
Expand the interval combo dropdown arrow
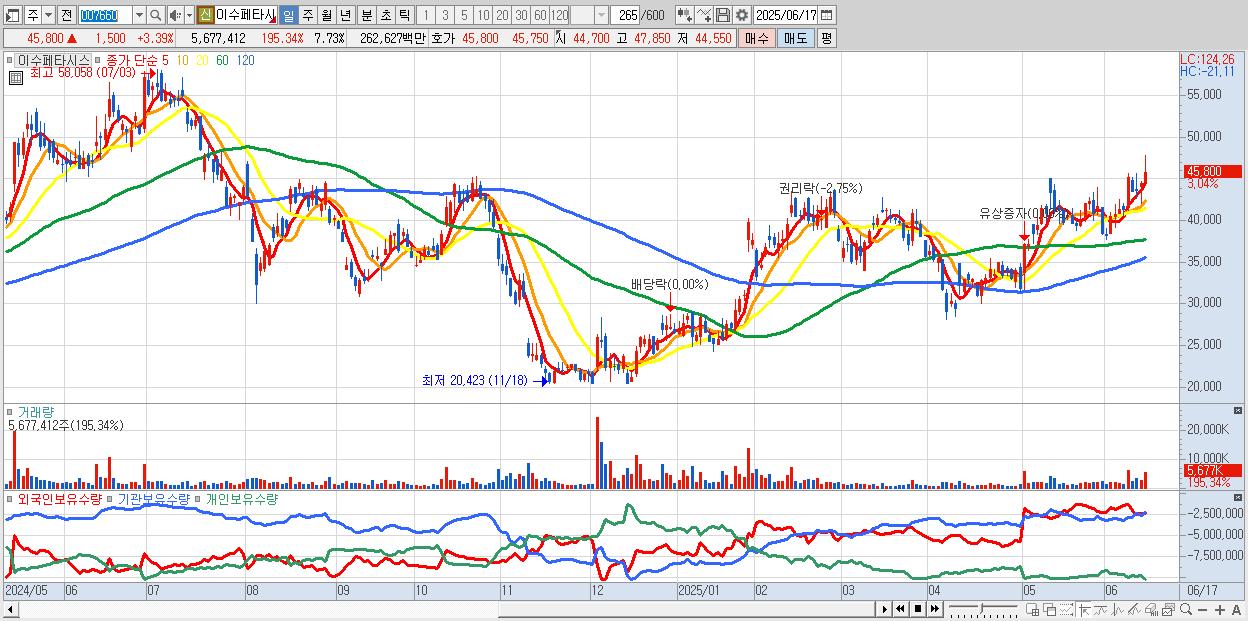(x=601, y=15)
